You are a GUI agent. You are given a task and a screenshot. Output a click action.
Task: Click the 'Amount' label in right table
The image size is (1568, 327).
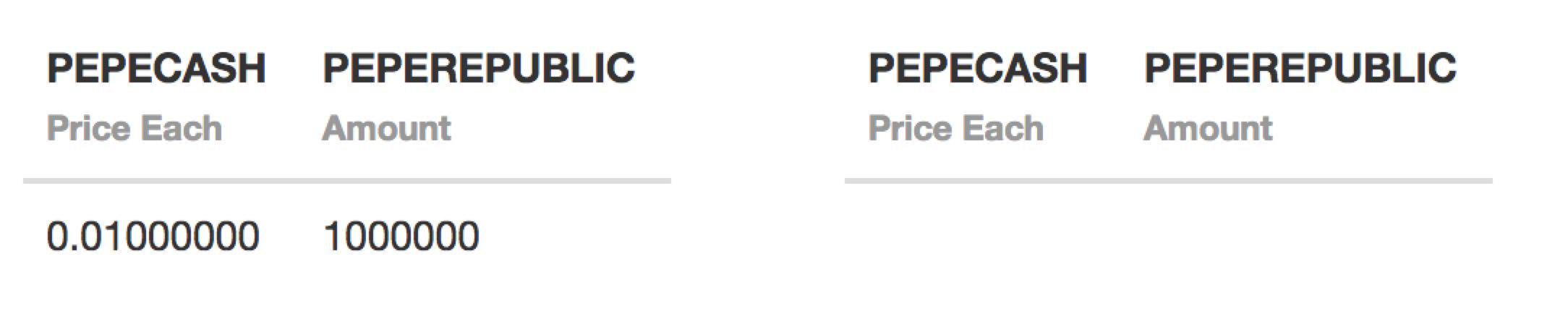pos(1208,129)
